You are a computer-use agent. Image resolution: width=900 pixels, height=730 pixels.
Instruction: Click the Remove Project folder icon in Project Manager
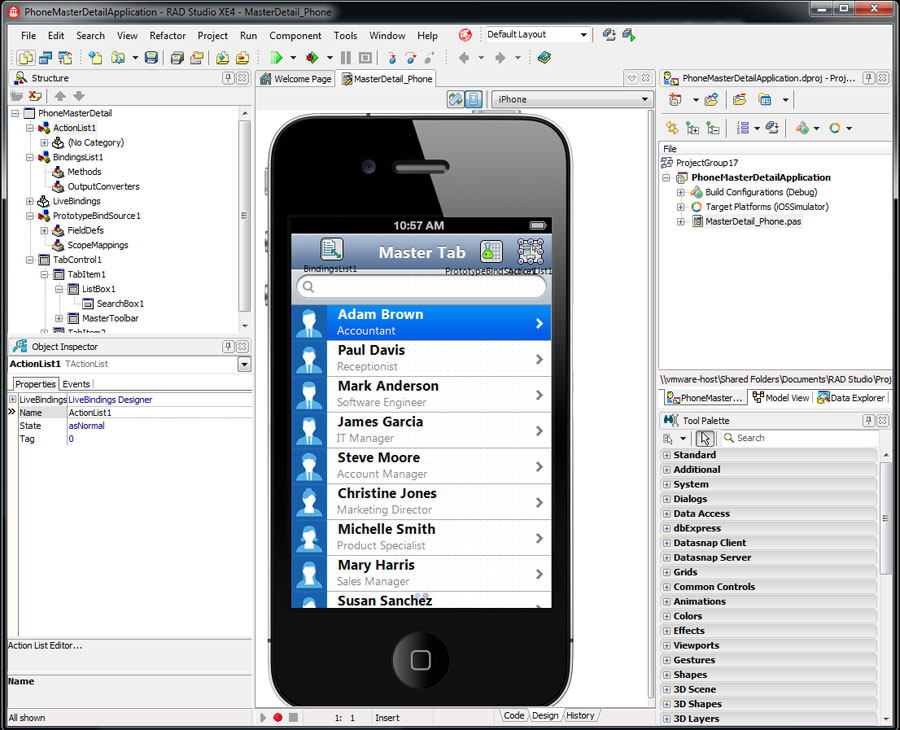(x=739, y=100)
